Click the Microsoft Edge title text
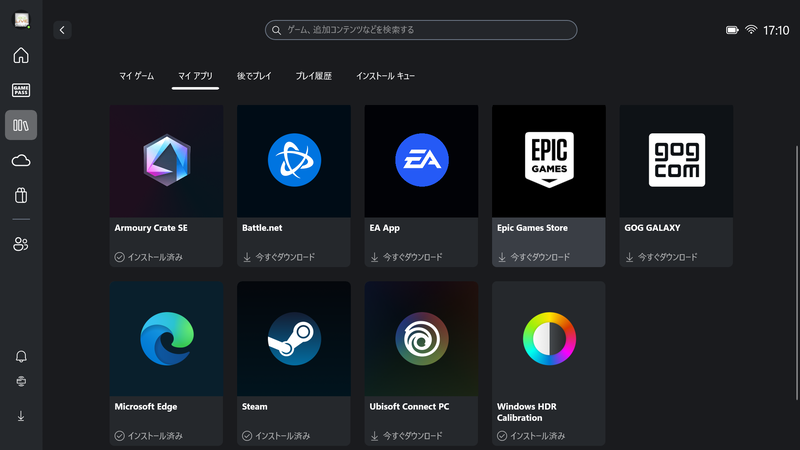The width and height of the screenshot is (800, 450). tap(146, 407)
